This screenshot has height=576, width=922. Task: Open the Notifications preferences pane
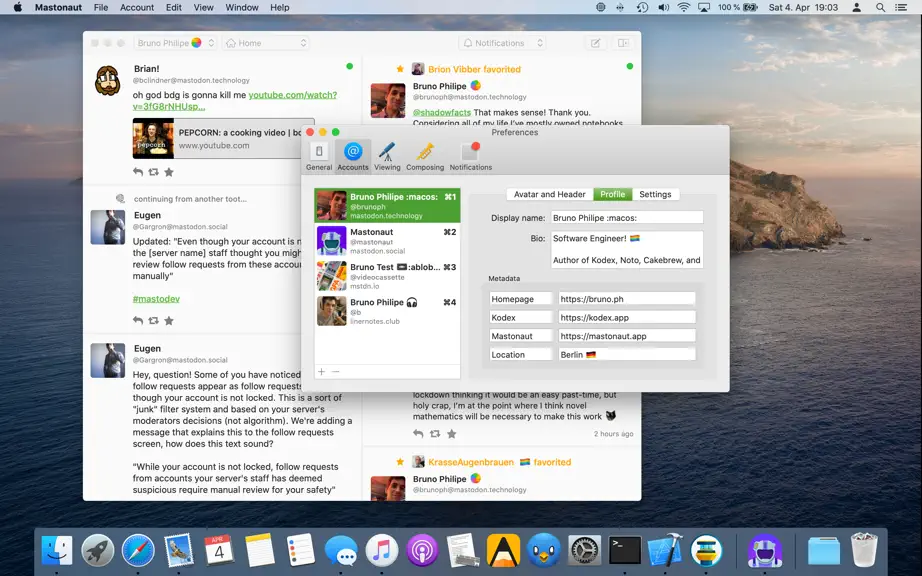click(470, 156)
